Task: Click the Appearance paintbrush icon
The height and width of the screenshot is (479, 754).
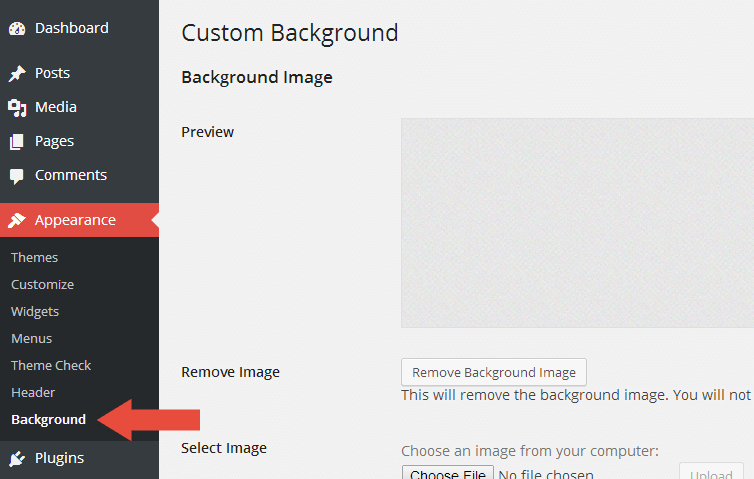Action: [16, 220]
